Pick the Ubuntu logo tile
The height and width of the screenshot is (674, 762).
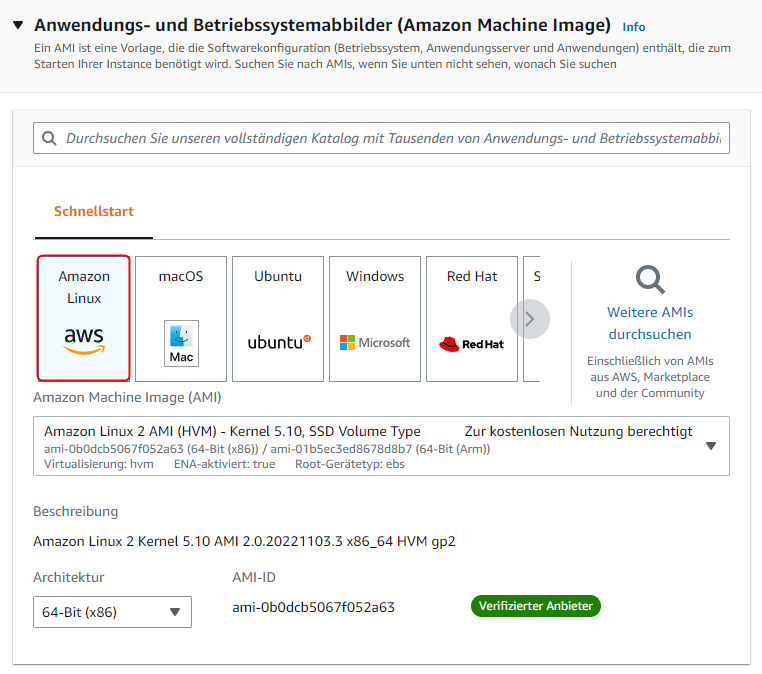pyautogui.click(x=278, y=318)
